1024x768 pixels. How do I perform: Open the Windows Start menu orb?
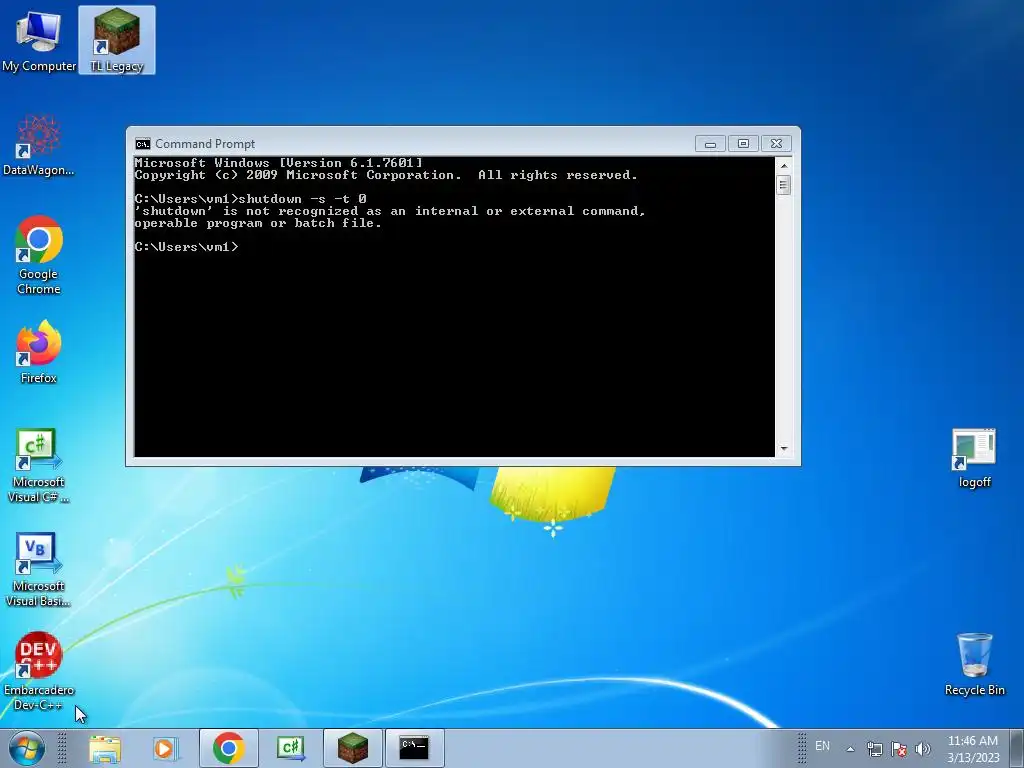[27, 748]
